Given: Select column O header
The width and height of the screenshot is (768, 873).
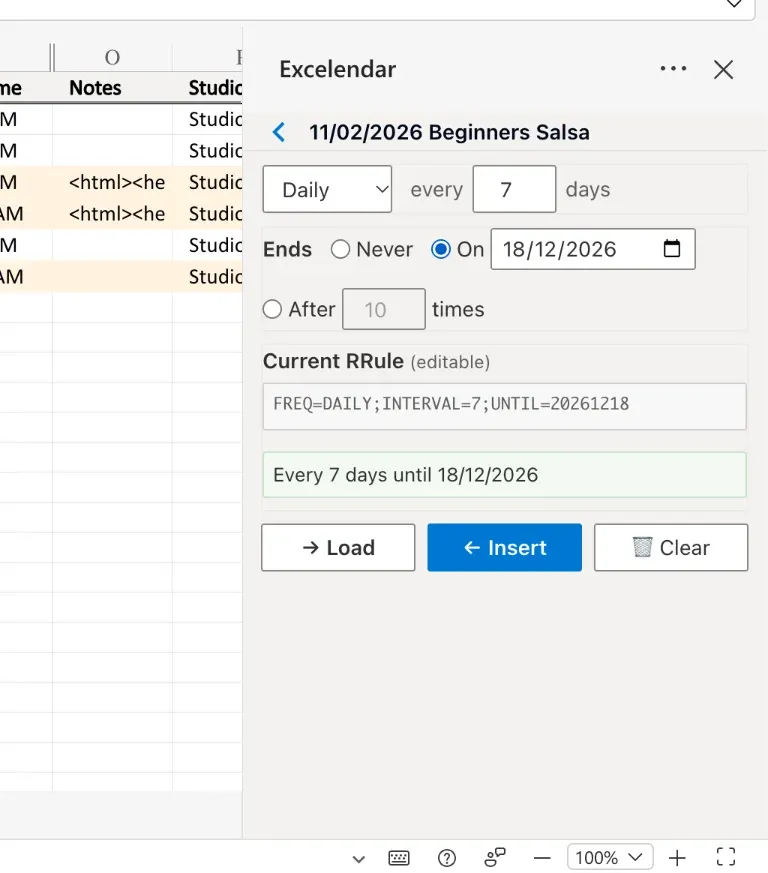Looking at the screenshot, I should [112, 57].
